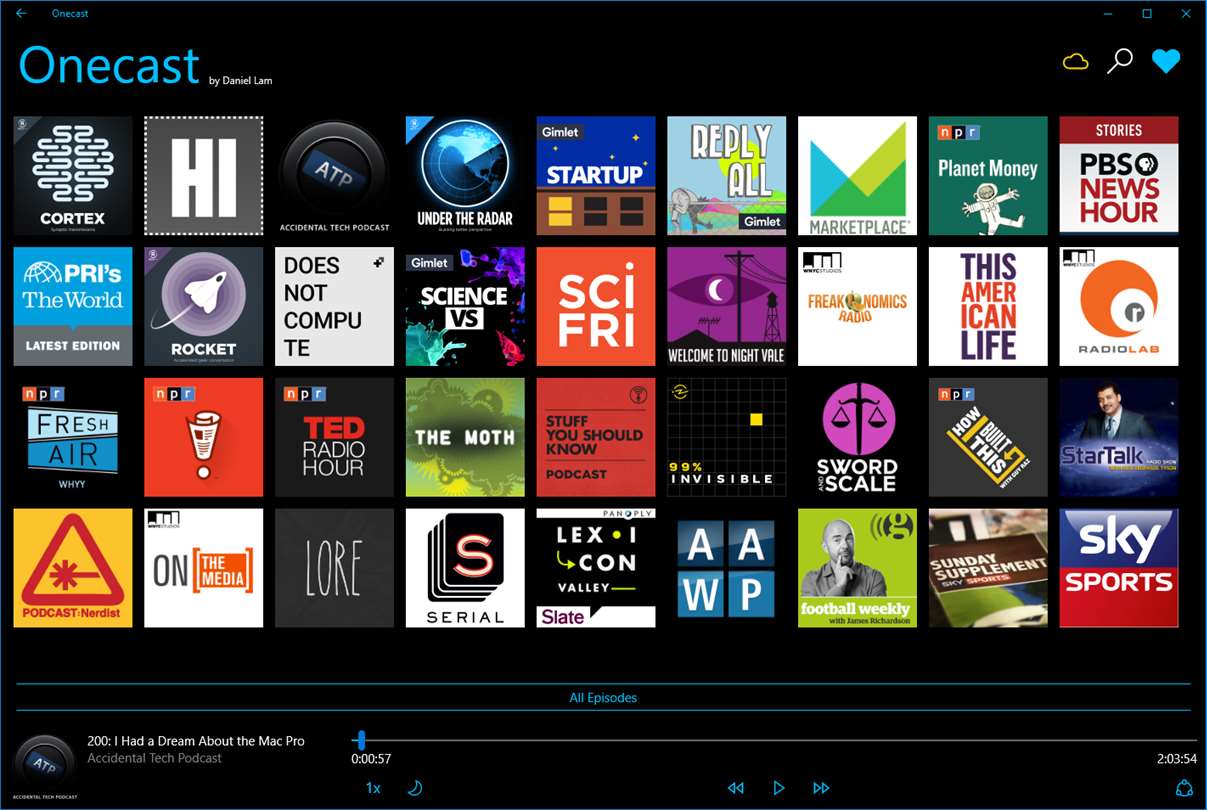This screenshot has height=810, width=1207.
Task: Open NPR red newspaper exclamation tile
Action: 204,437
